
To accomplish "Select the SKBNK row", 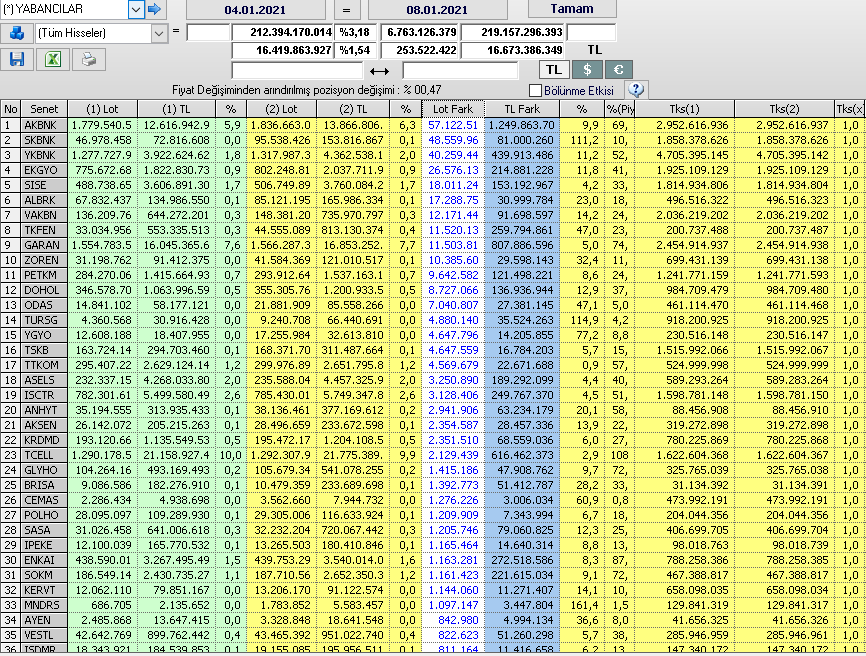I will (433, 140).
